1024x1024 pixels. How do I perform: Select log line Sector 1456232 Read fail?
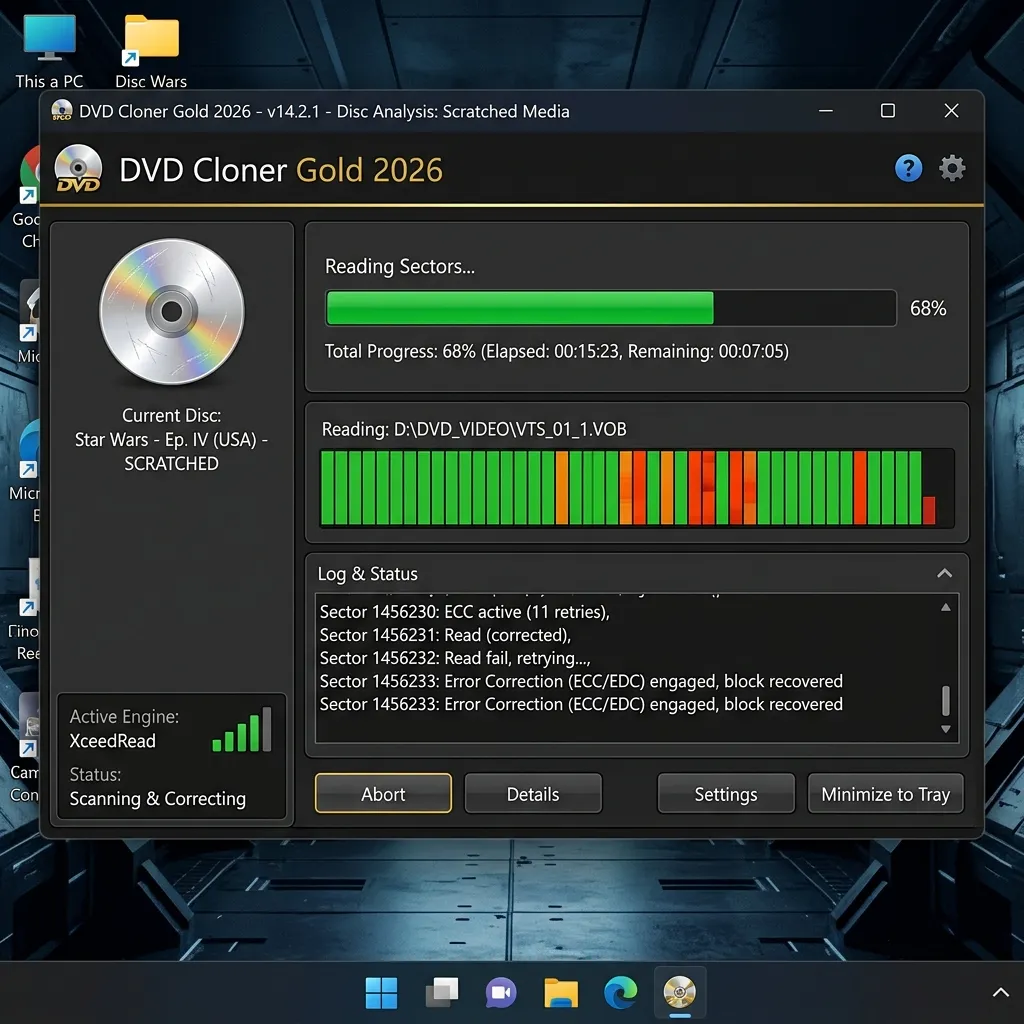click(x=455, y=658)
